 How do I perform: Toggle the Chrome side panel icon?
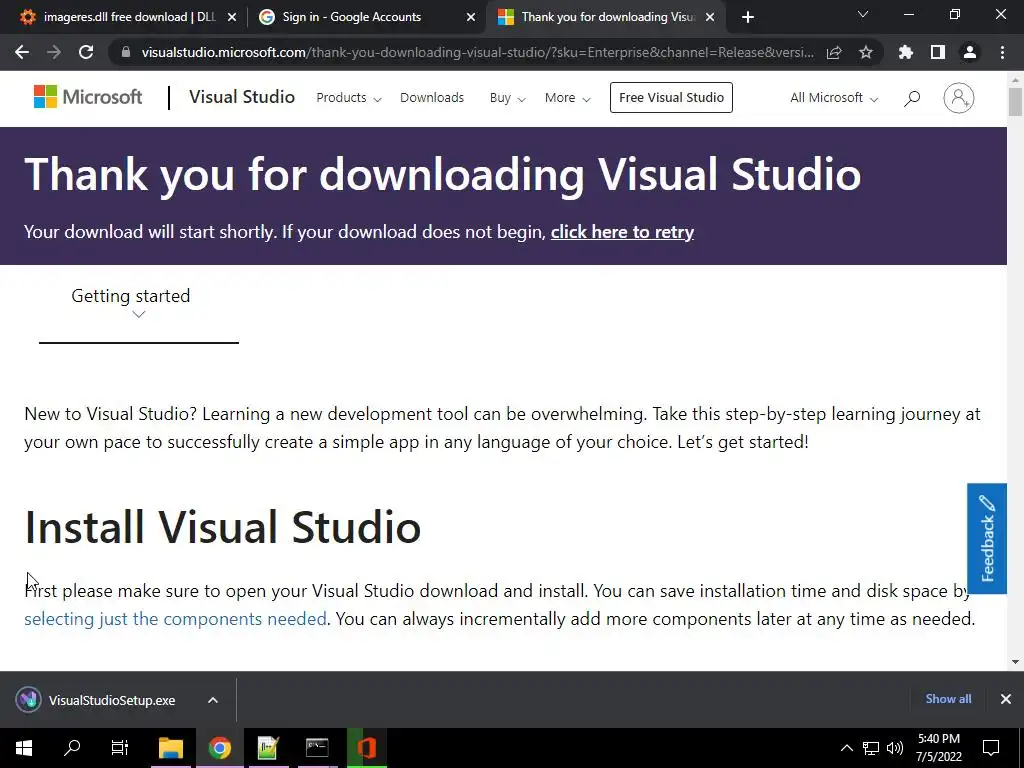[938, 52]
